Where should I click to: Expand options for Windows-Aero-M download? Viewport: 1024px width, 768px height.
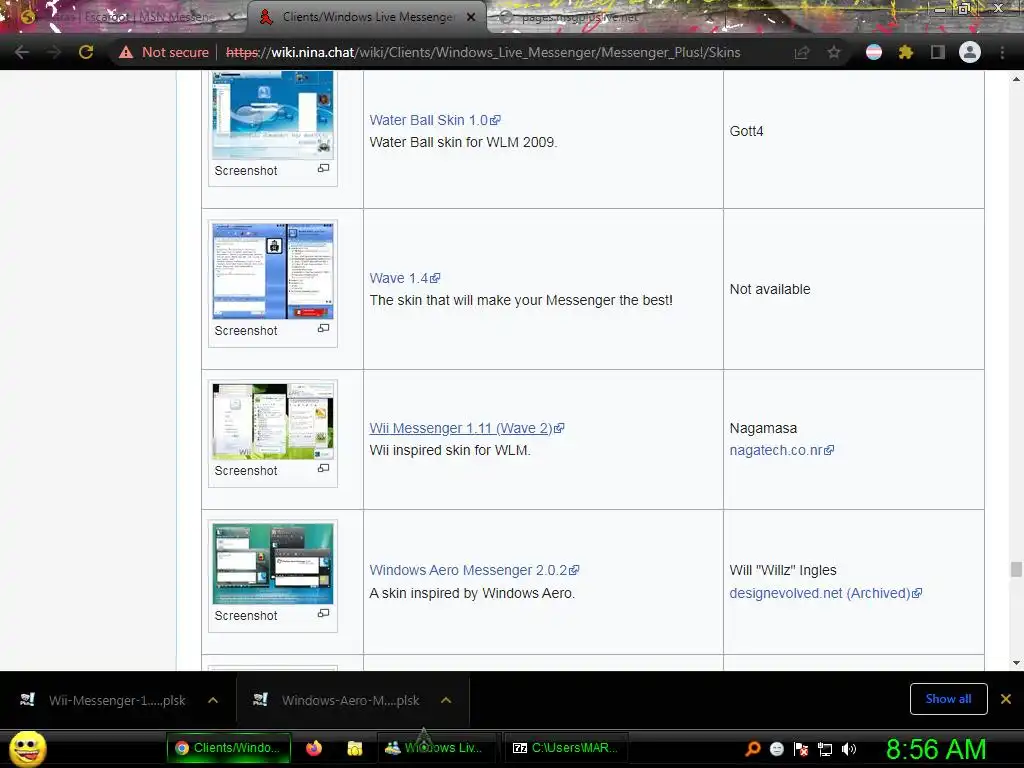[x=446, y=700]
